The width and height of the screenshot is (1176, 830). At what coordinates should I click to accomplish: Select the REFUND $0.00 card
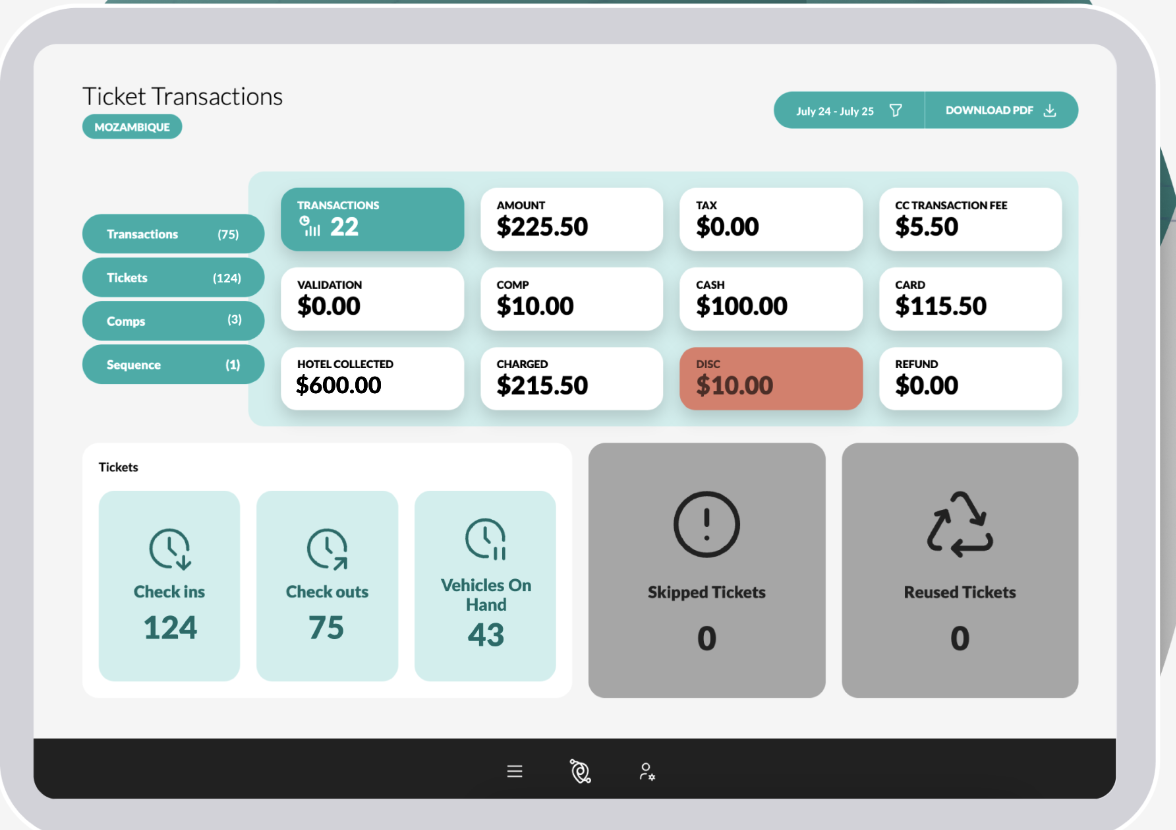970,379
